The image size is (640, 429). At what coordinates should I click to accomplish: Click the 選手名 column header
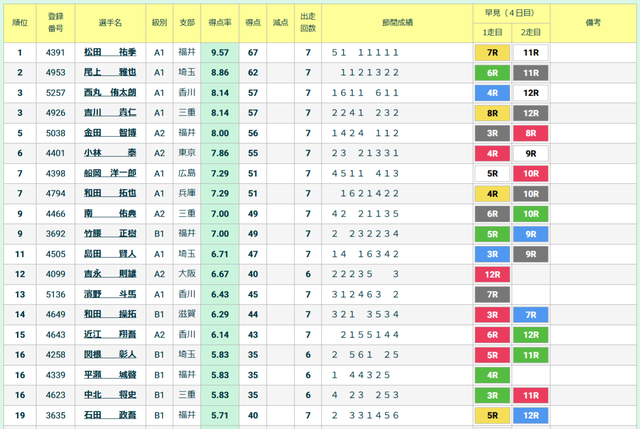click(110, 23)
